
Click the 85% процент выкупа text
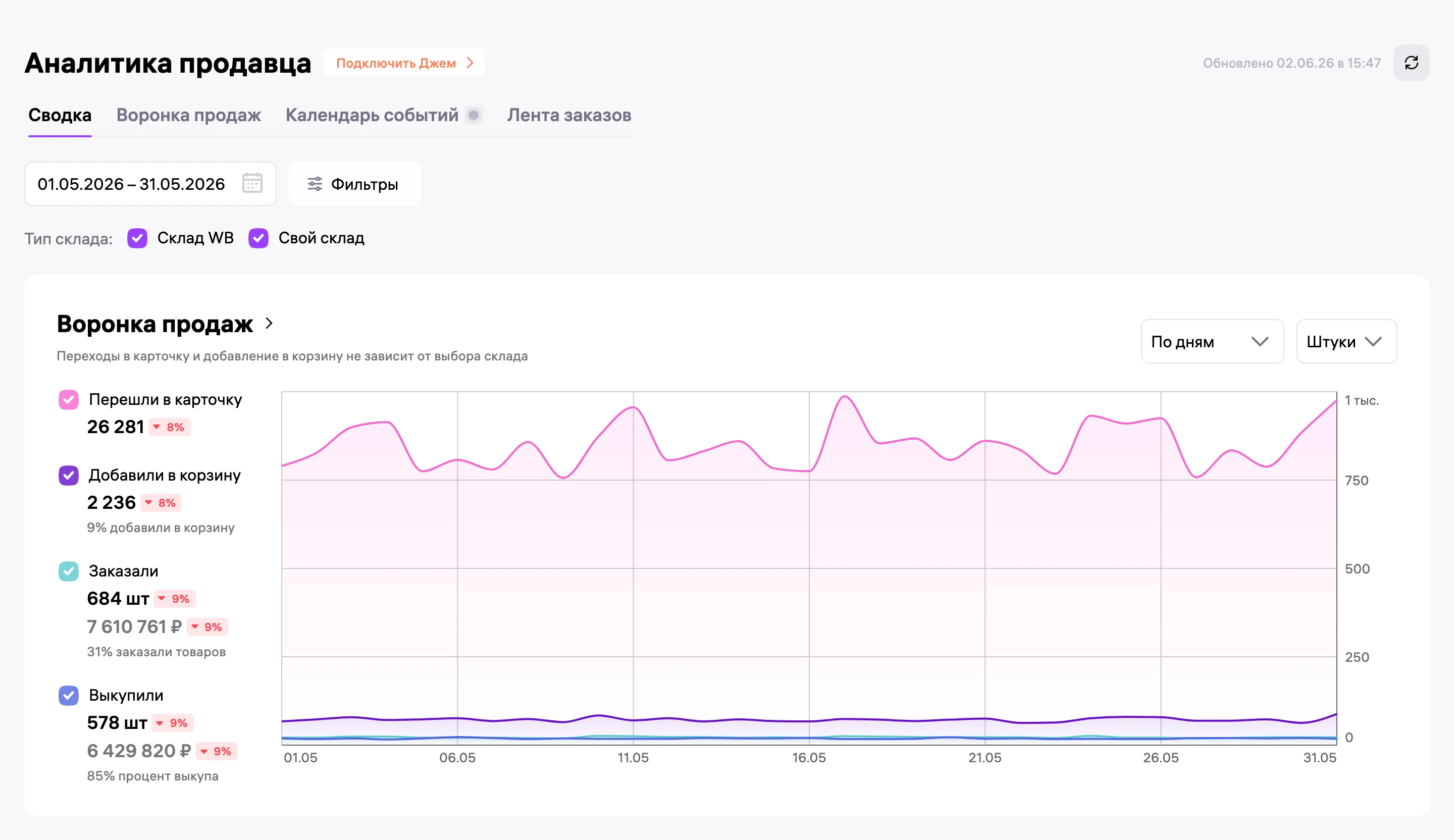click(x=153, y=776)
